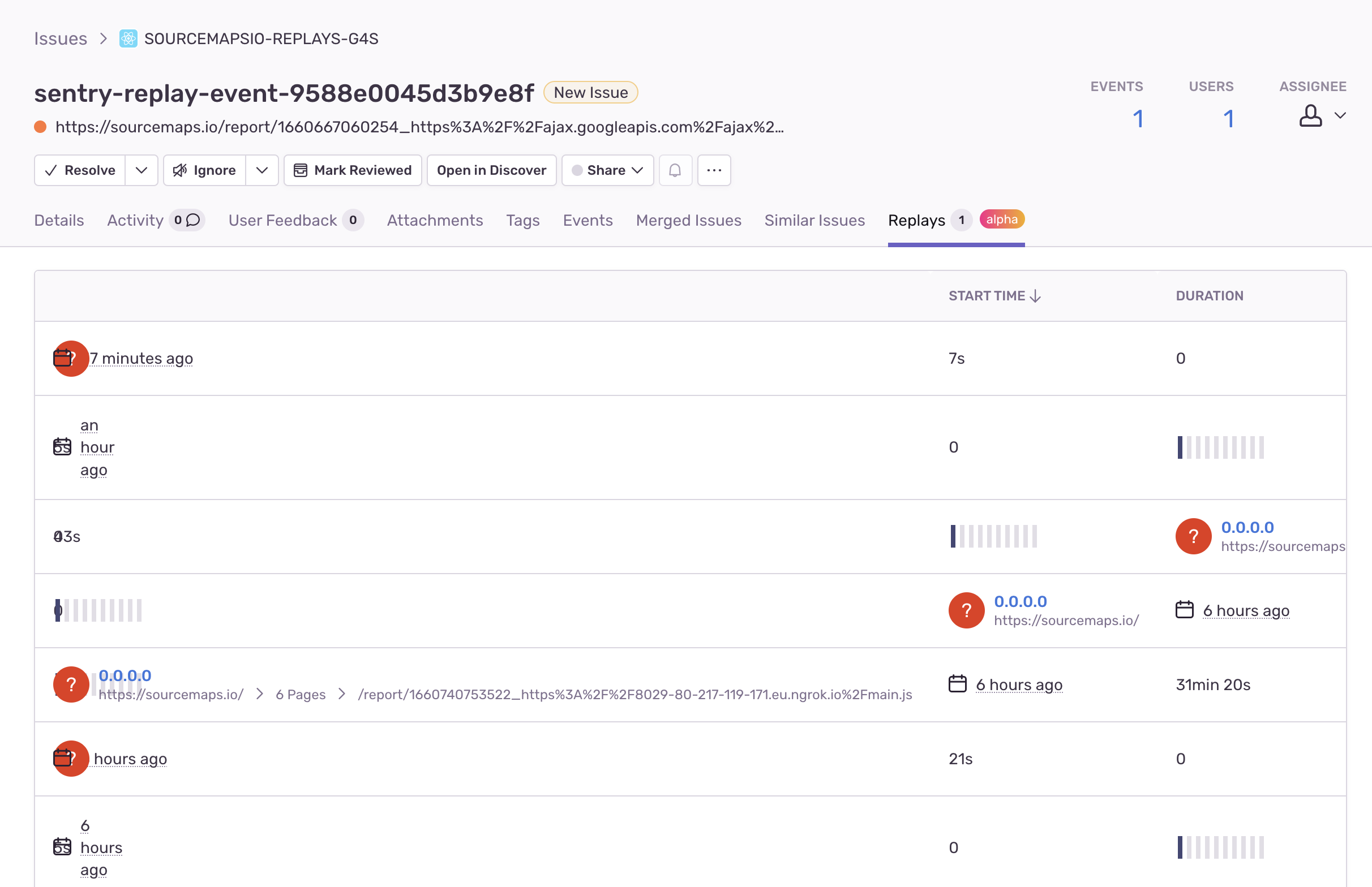The height and width of the screenshot is (887, 1372).
Task: Click the muted speaker icon on Ignore button
Action: point(179,170)
